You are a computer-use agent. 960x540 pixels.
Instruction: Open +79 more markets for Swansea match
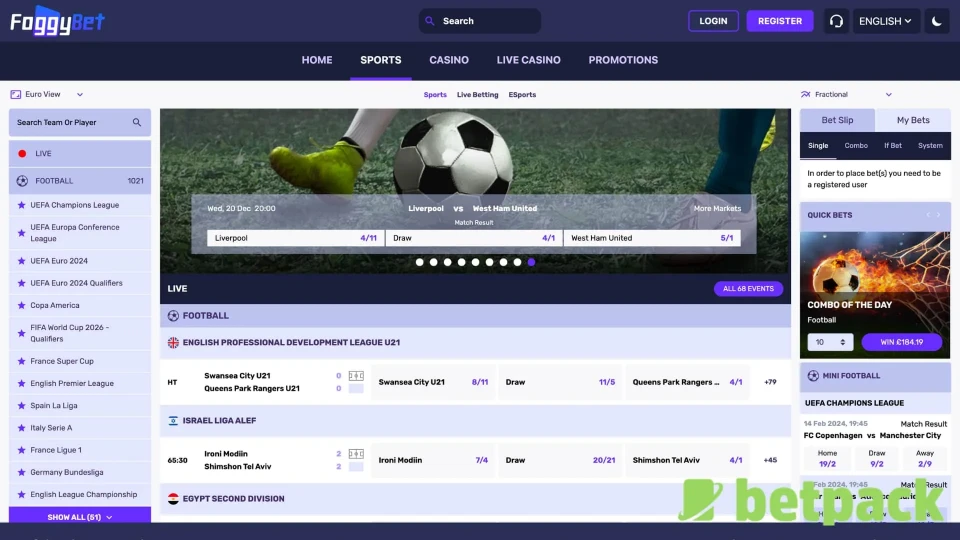coord(770,382)
